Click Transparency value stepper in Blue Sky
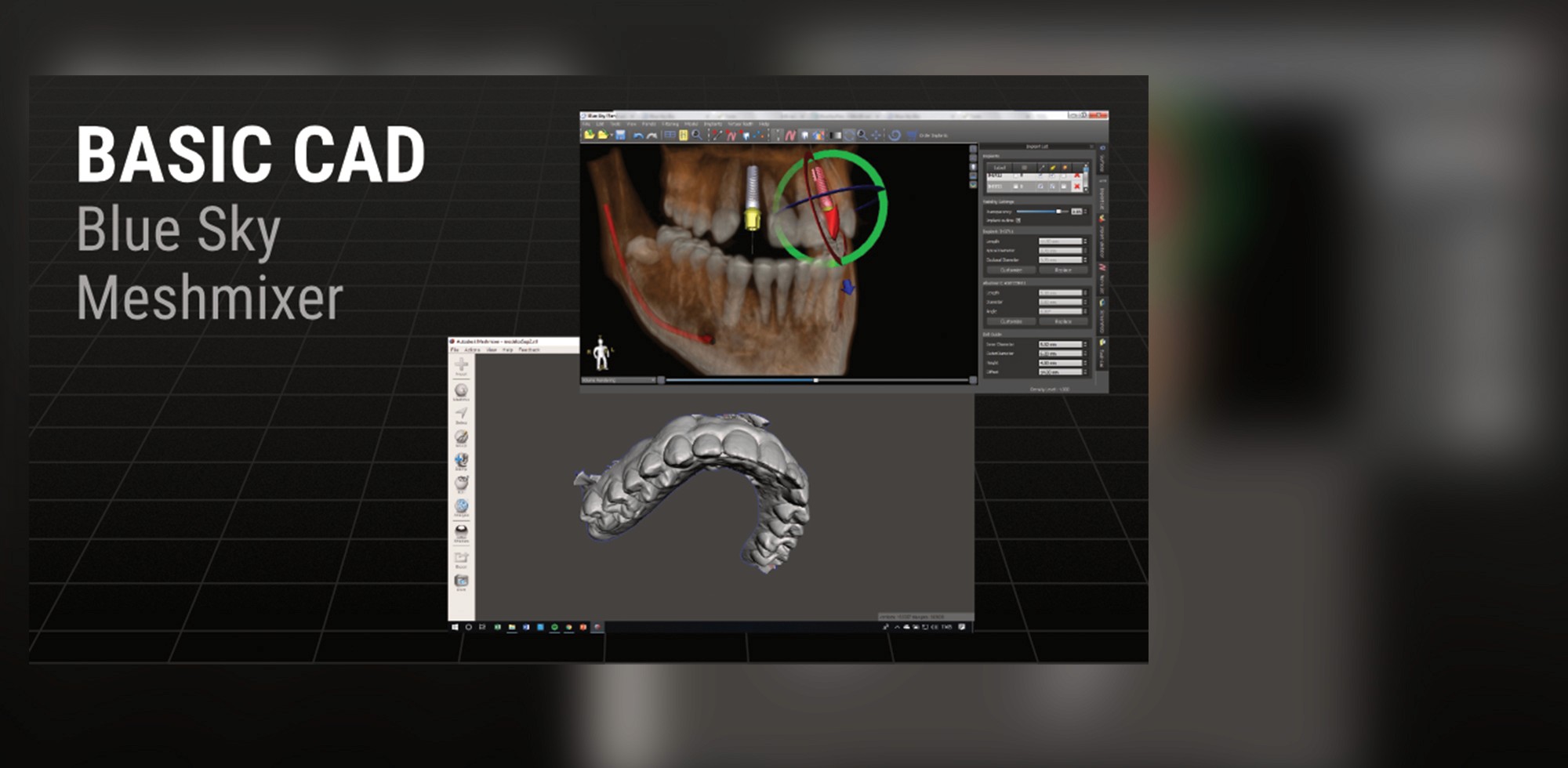 pos(1085,211)
